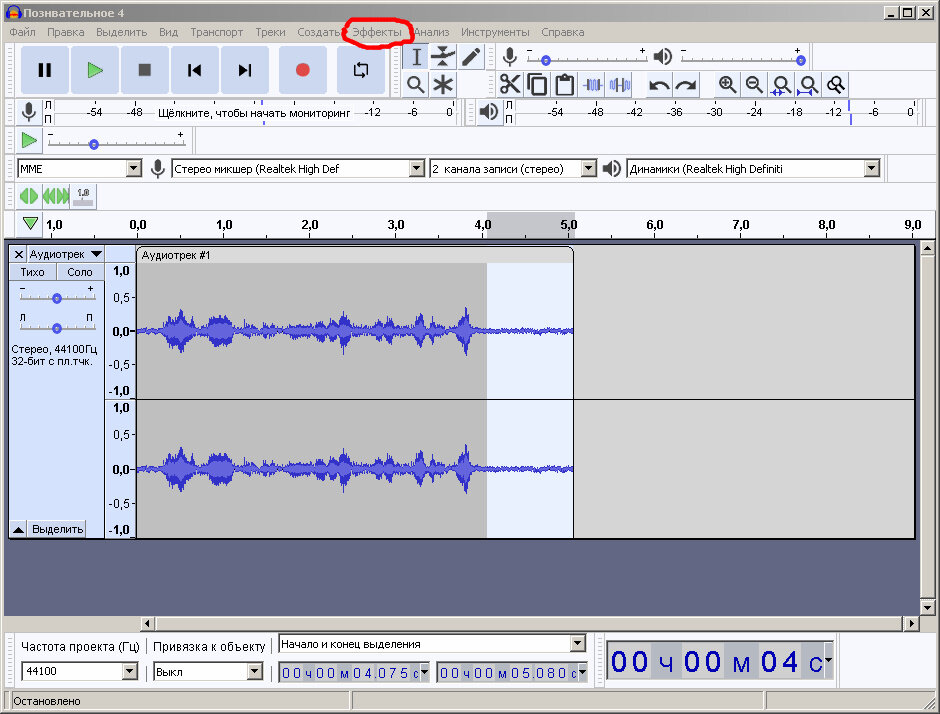Click the playback speed slider knob

[x=94, y=144]
